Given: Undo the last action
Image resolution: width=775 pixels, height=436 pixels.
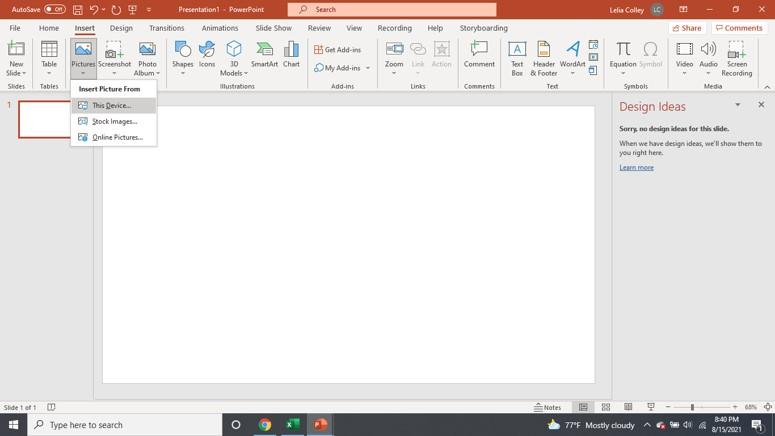Looking at the screenshot, I should (94, 9).
